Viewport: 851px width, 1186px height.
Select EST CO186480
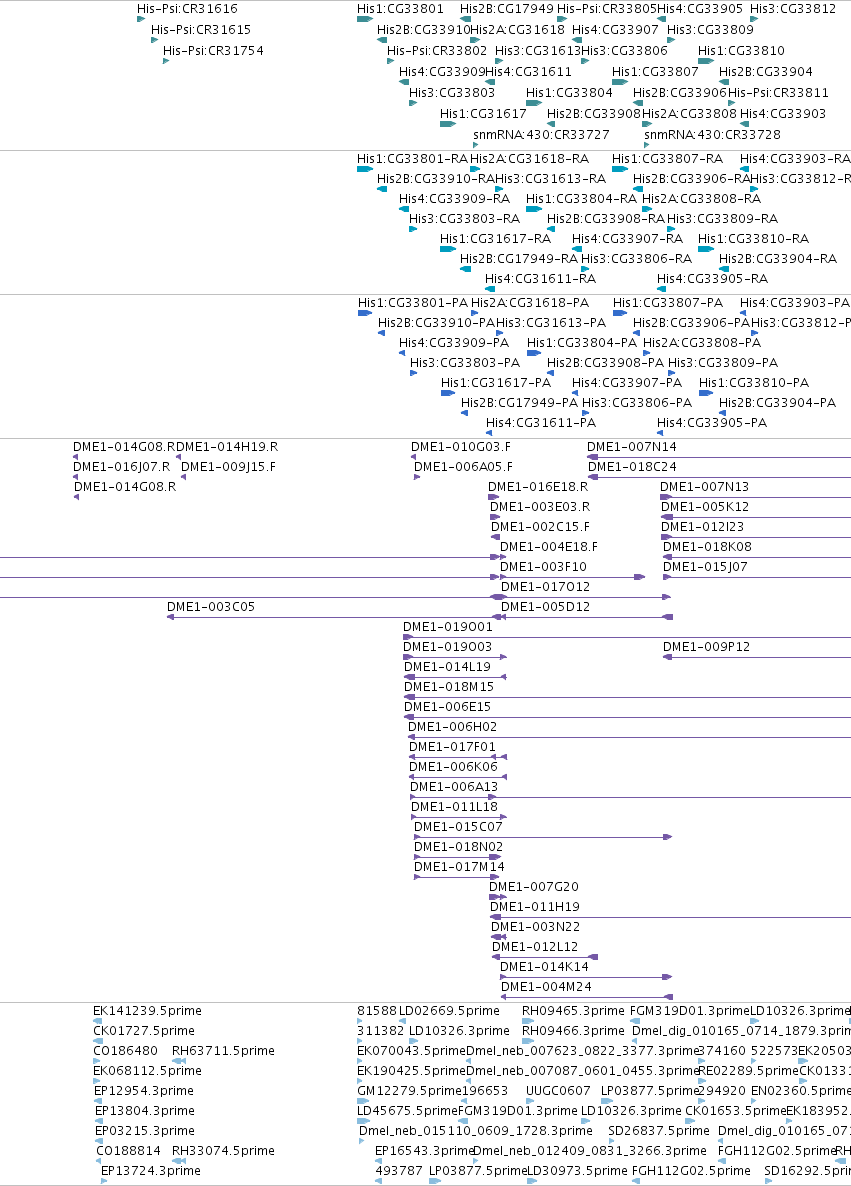[126, 1051]
